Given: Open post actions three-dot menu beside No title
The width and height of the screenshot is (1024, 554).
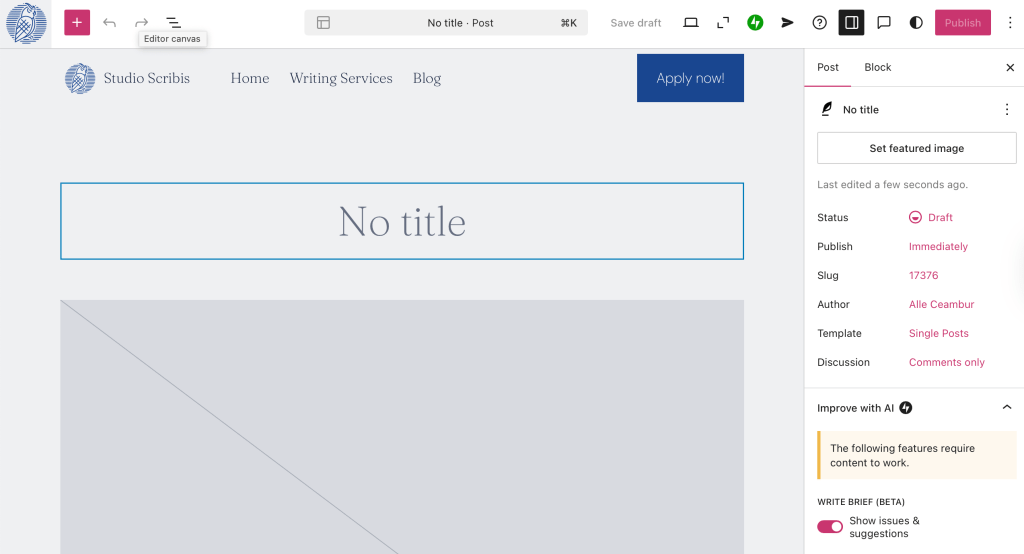Looking at the screenshot, I should 1006,109.
